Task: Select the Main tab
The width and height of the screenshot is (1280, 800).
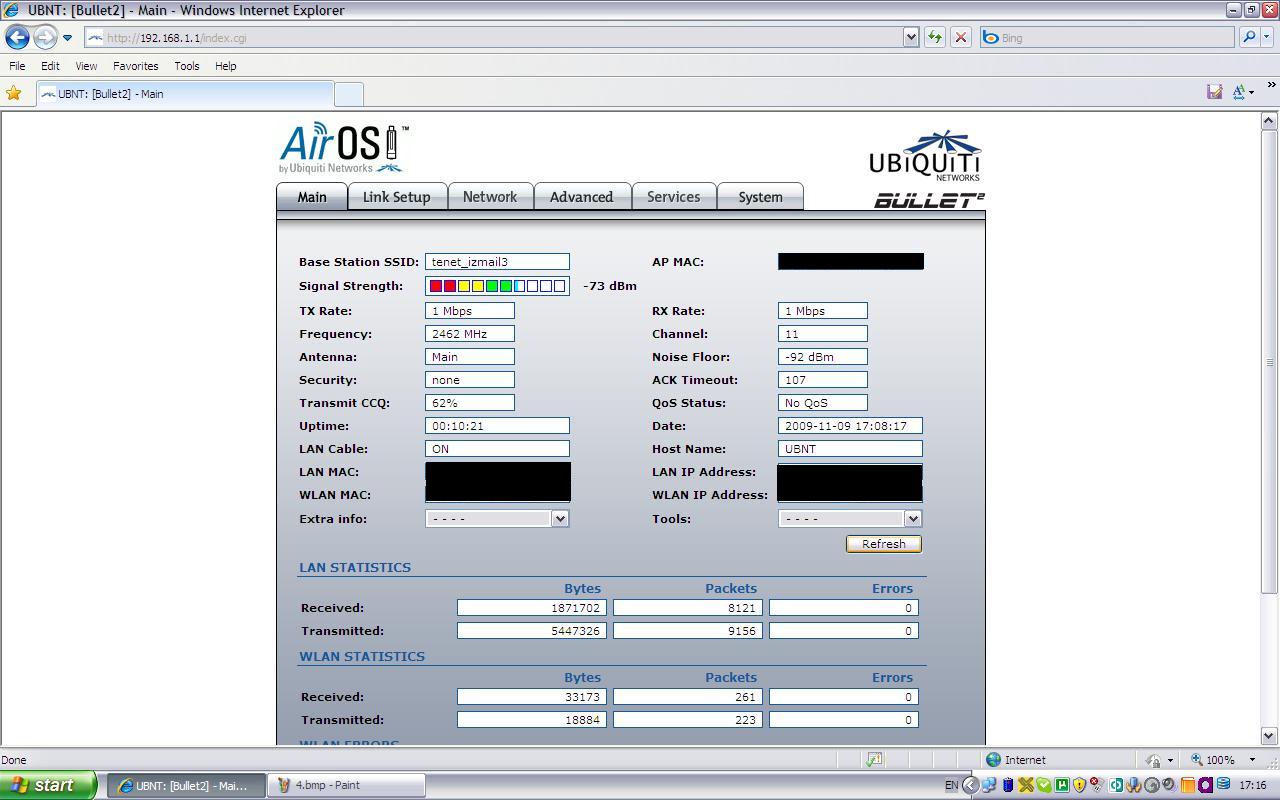Action: click(x=312, y=197)
